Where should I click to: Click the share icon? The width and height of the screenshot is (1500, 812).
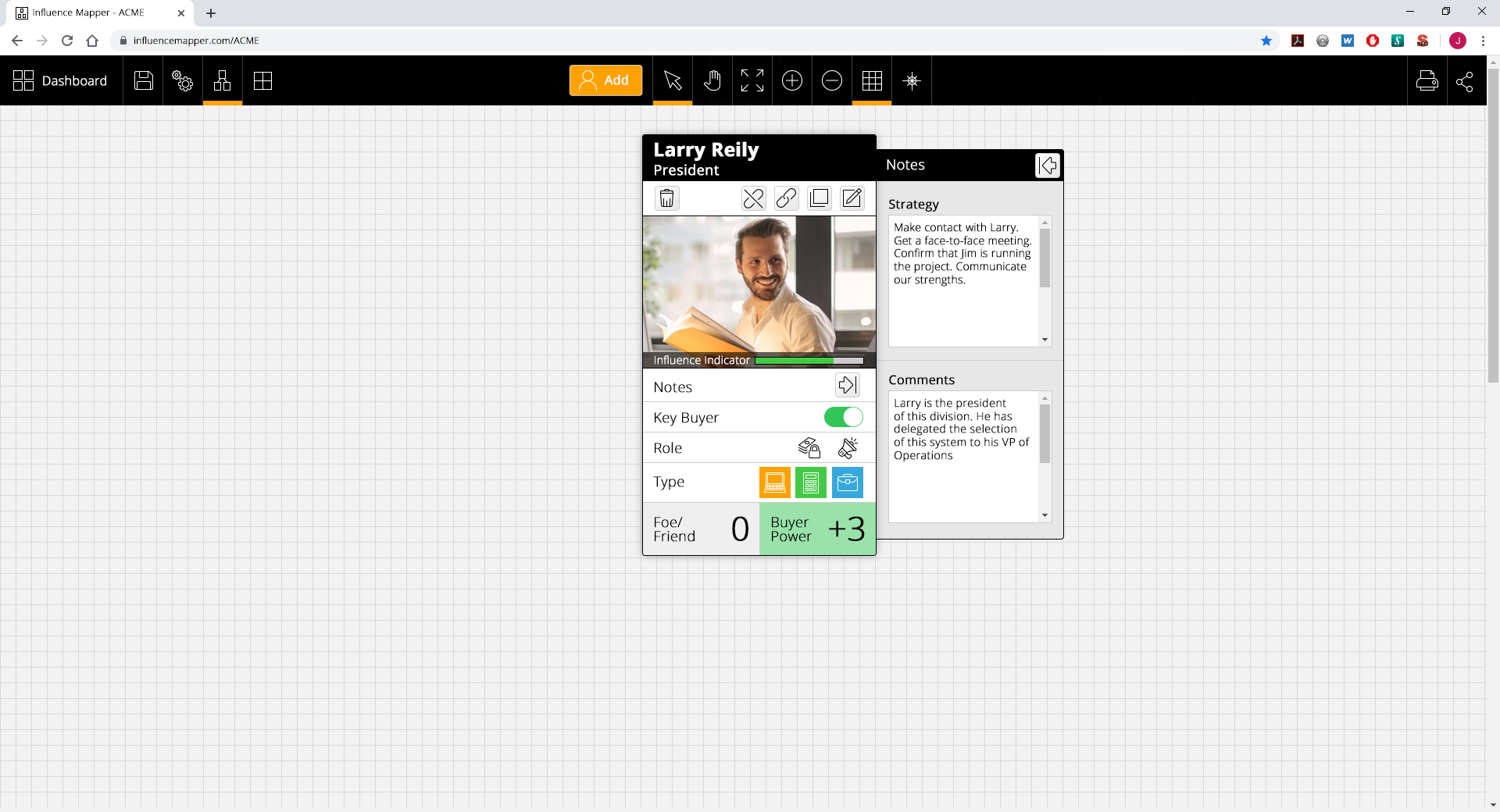[1466, 80]
